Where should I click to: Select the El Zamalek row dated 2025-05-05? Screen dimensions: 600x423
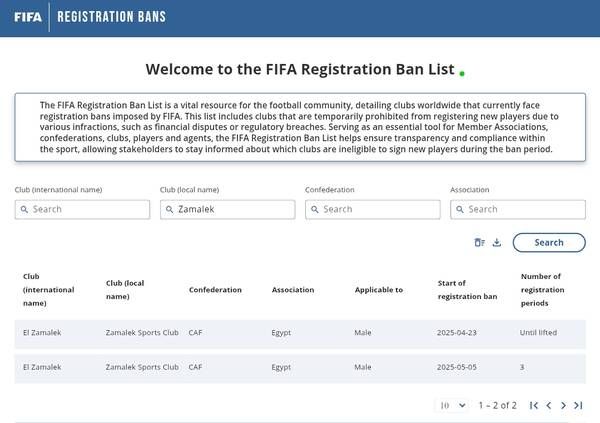[x=300, y=367]
